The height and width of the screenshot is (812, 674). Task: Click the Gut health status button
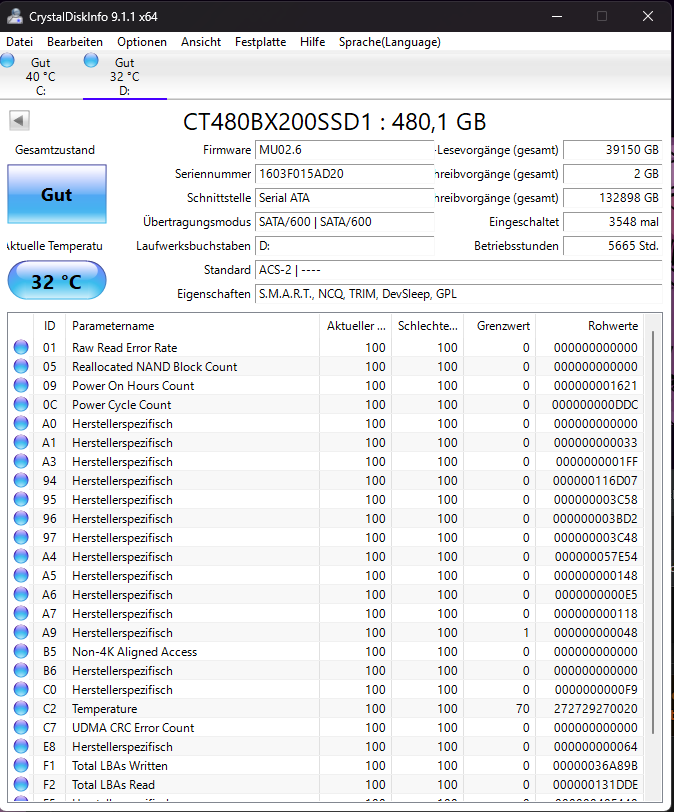click(57, 194)
